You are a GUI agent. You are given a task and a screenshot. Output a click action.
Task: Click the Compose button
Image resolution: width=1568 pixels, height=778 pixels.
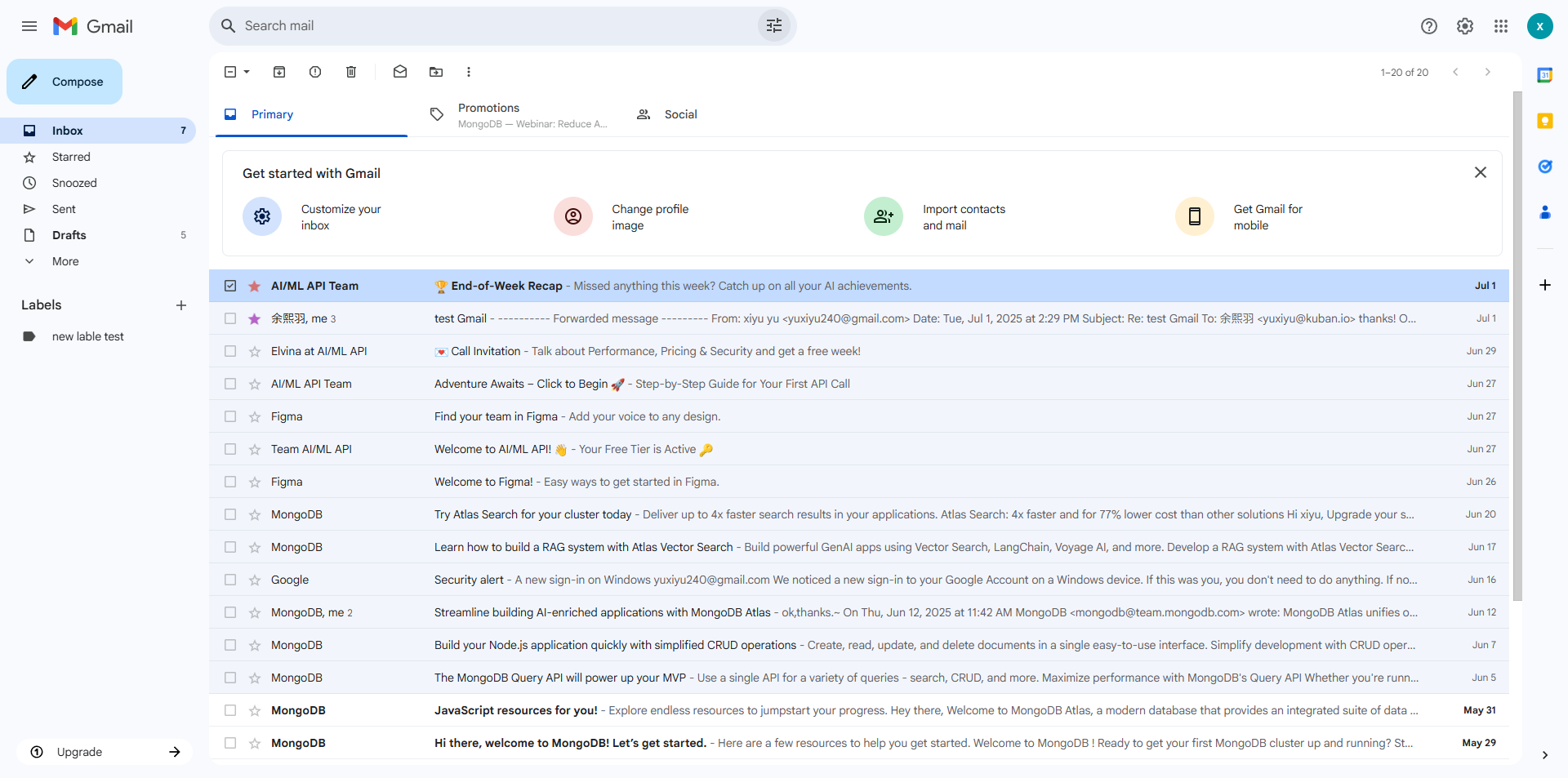65,82
